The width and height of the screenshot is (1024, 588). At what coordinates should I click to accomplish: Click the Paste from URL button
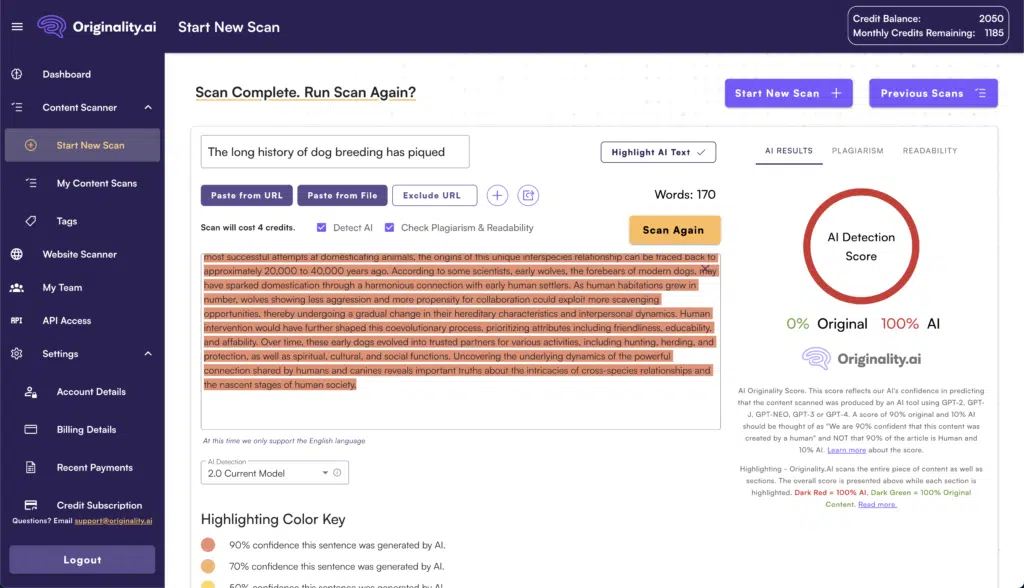[x=247, y=195]
